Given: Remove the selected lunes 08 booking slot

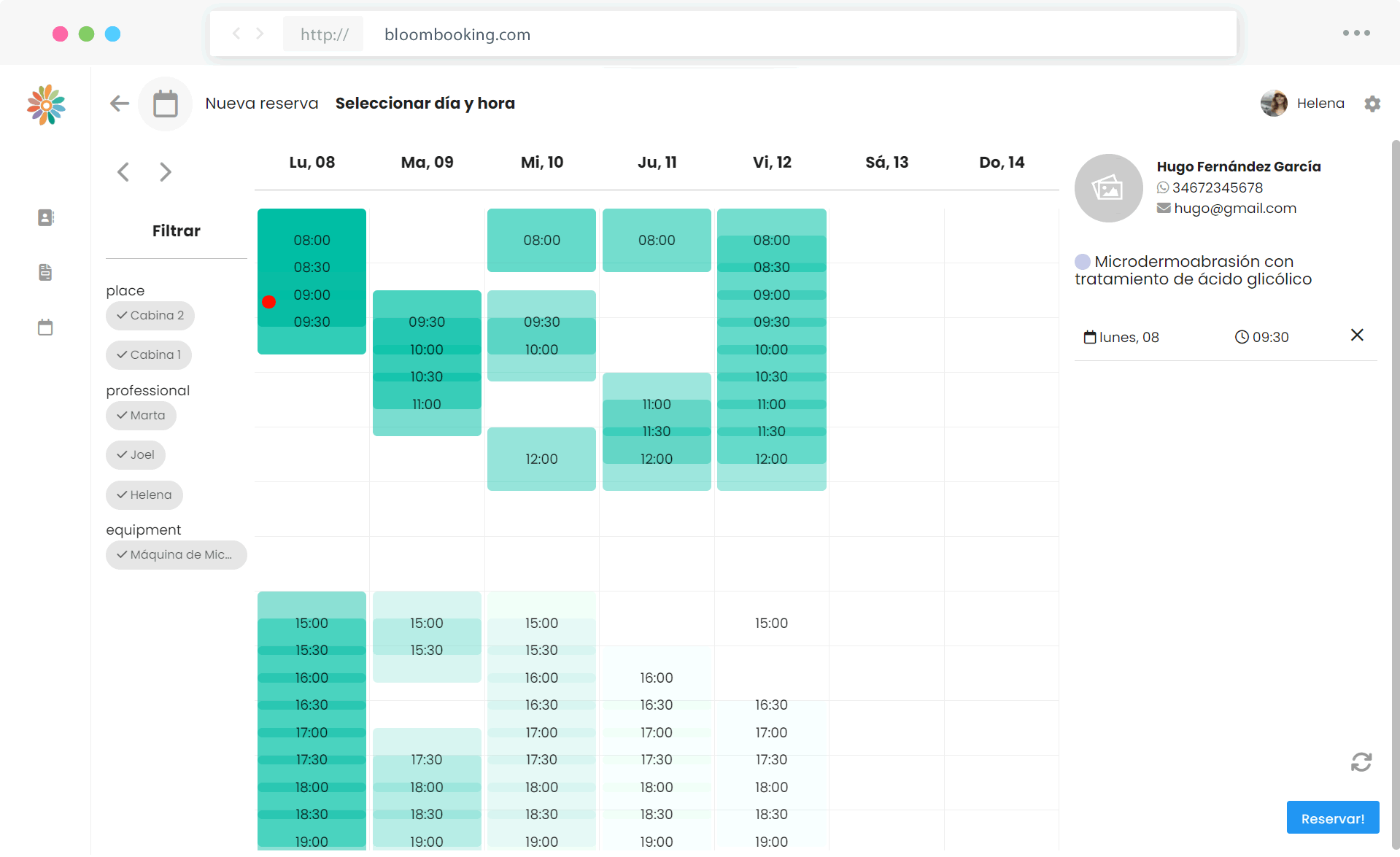Looking at the screenshot, I should (1357, 335).
